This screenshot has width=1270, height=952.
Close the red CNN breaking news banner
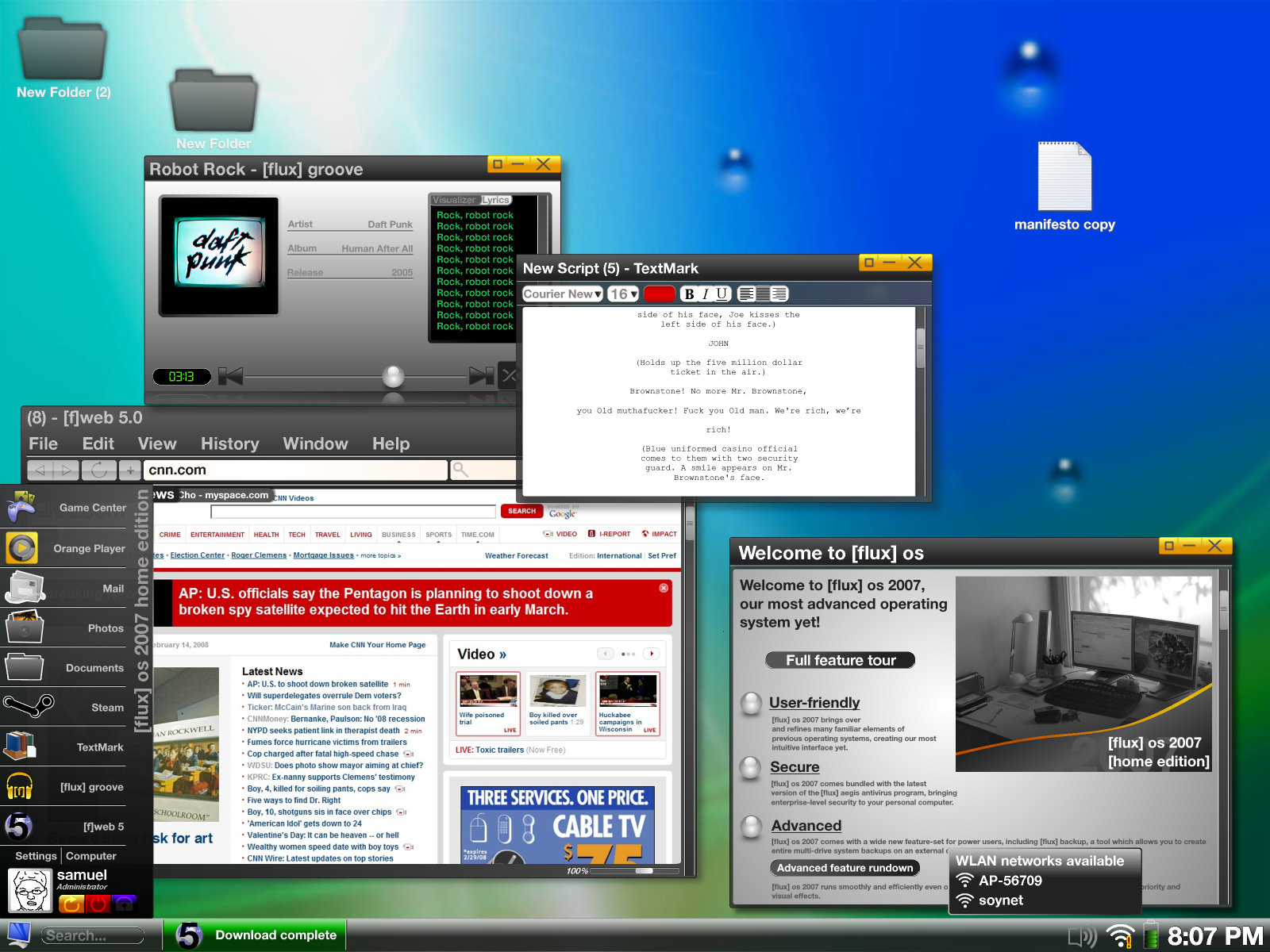click(x=664, y=588)
